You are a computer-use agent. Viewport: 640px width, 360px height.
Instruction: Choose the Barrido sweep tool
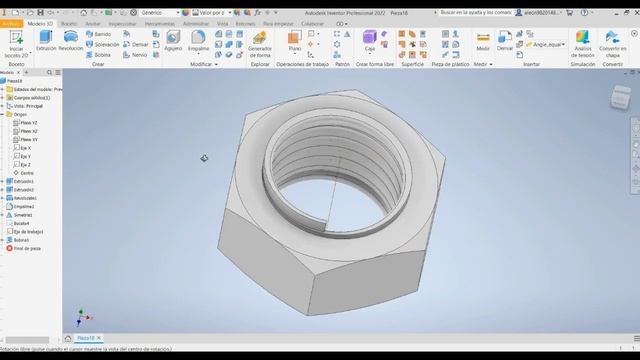pos(98,34)
